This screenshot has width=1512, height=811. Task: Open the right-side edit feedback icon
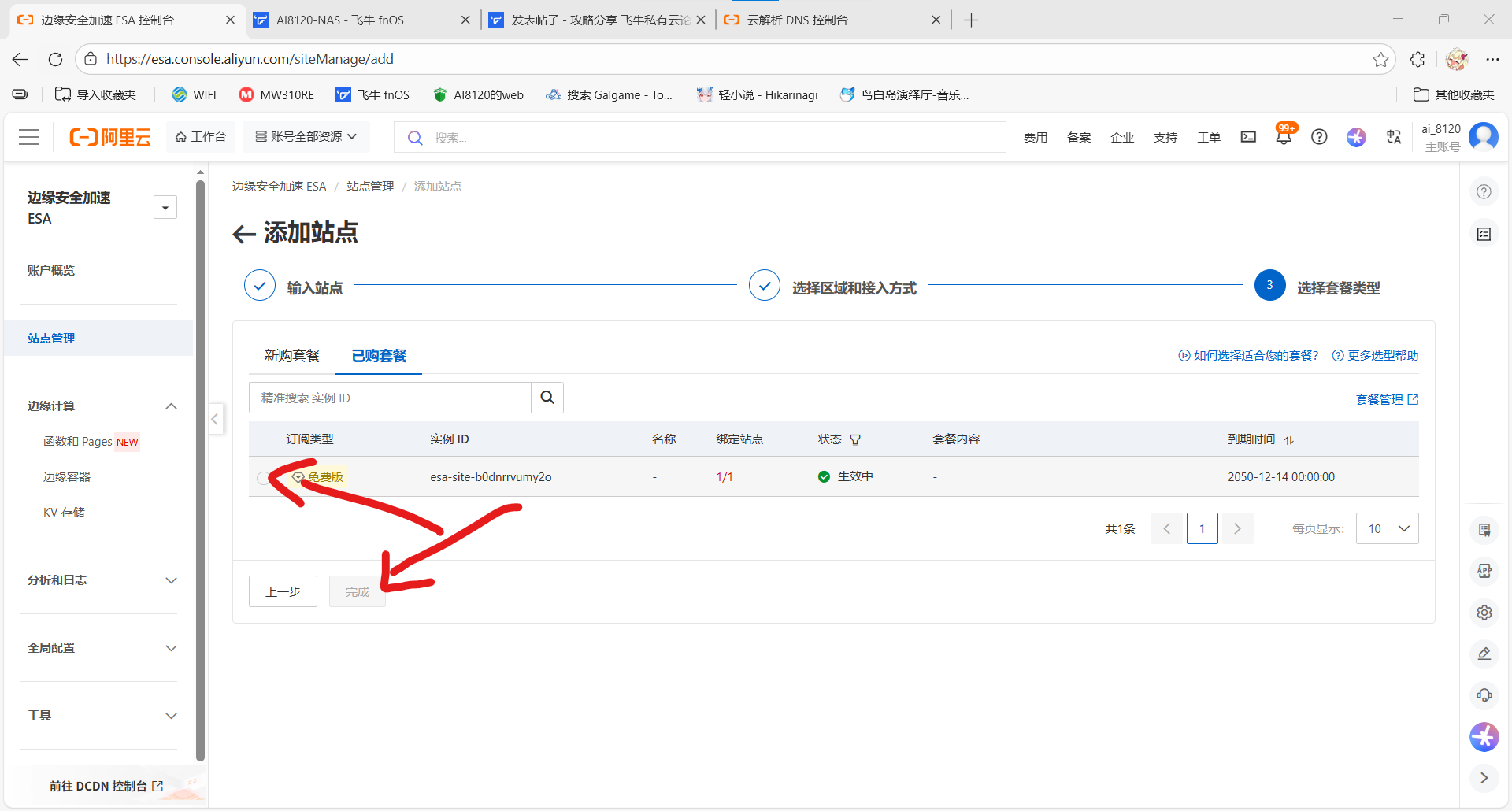pyautogui.click(x=1484, y=654)
